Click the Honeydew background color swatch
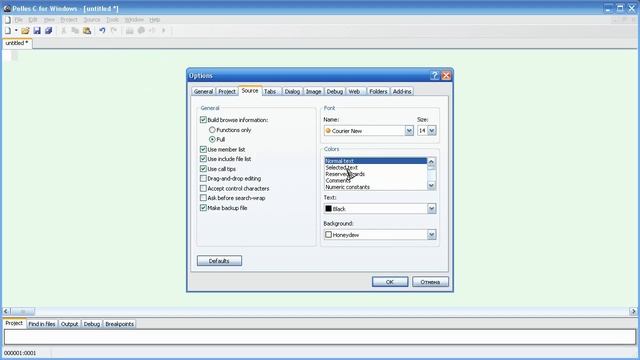This screenshot has width=640, height=360. pos(328,235)
